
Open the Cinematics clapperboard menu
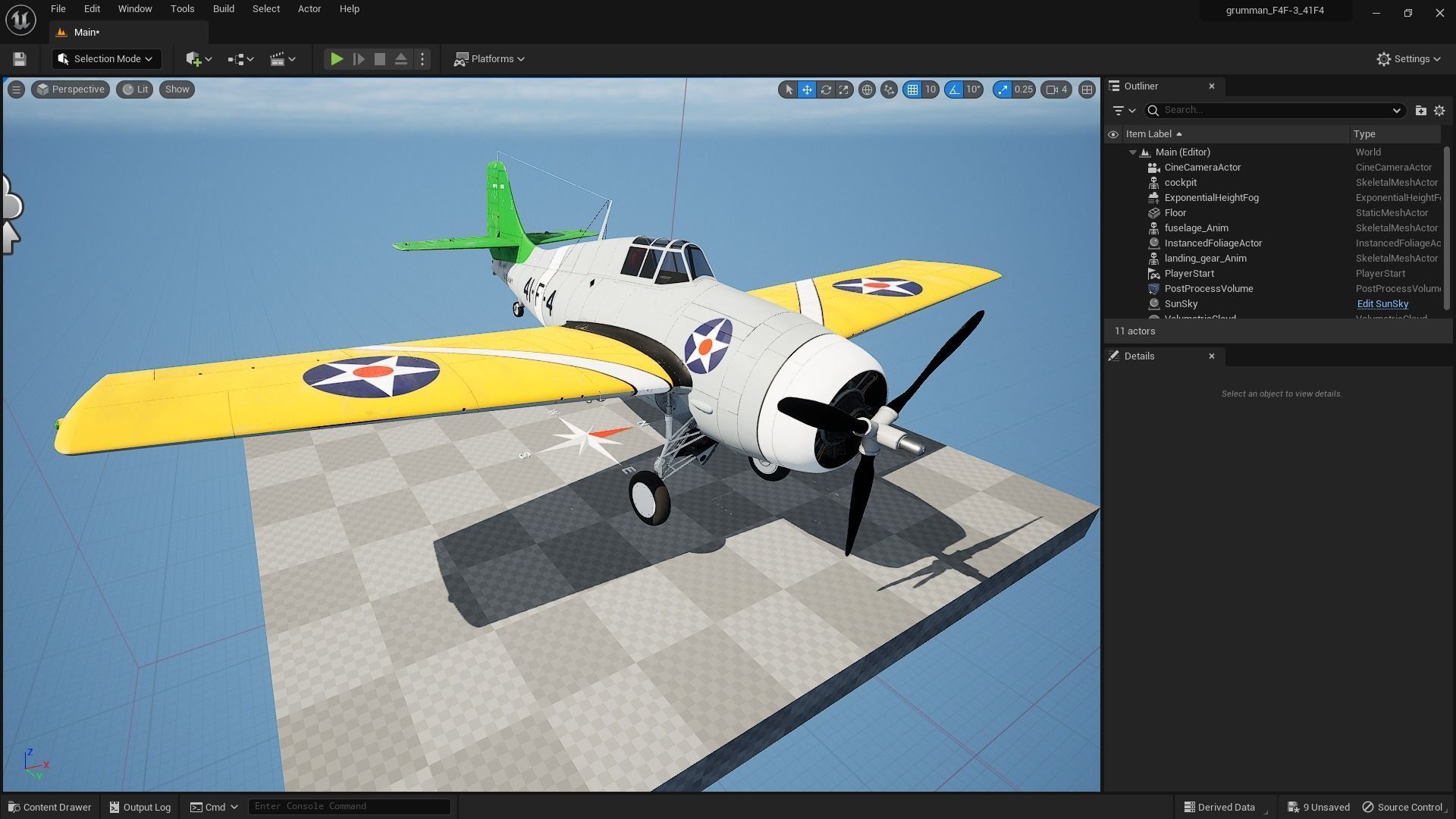(283, 59)
